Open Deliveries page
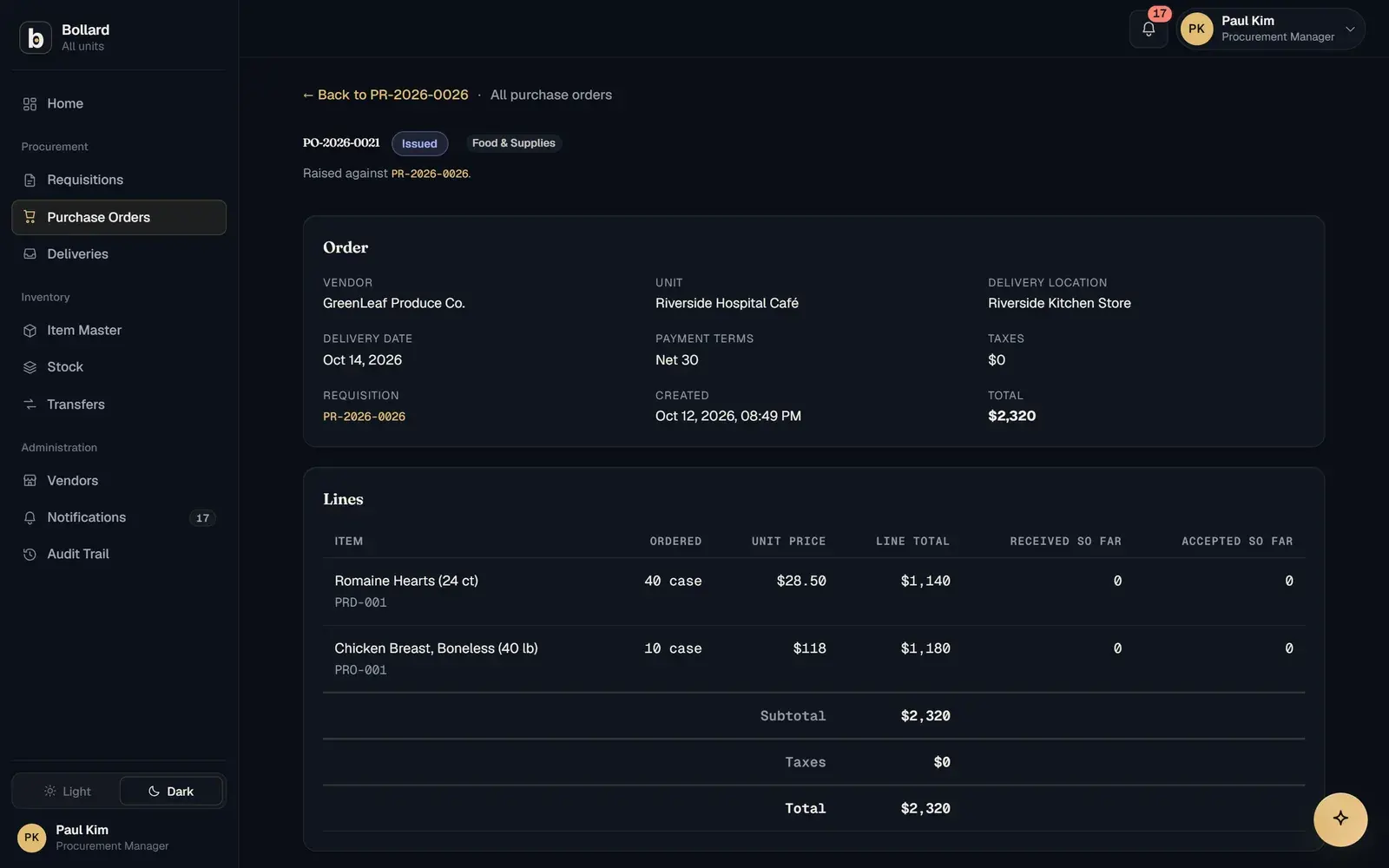The width and height of the screenshot is (1389, 868). pos(119,254)
